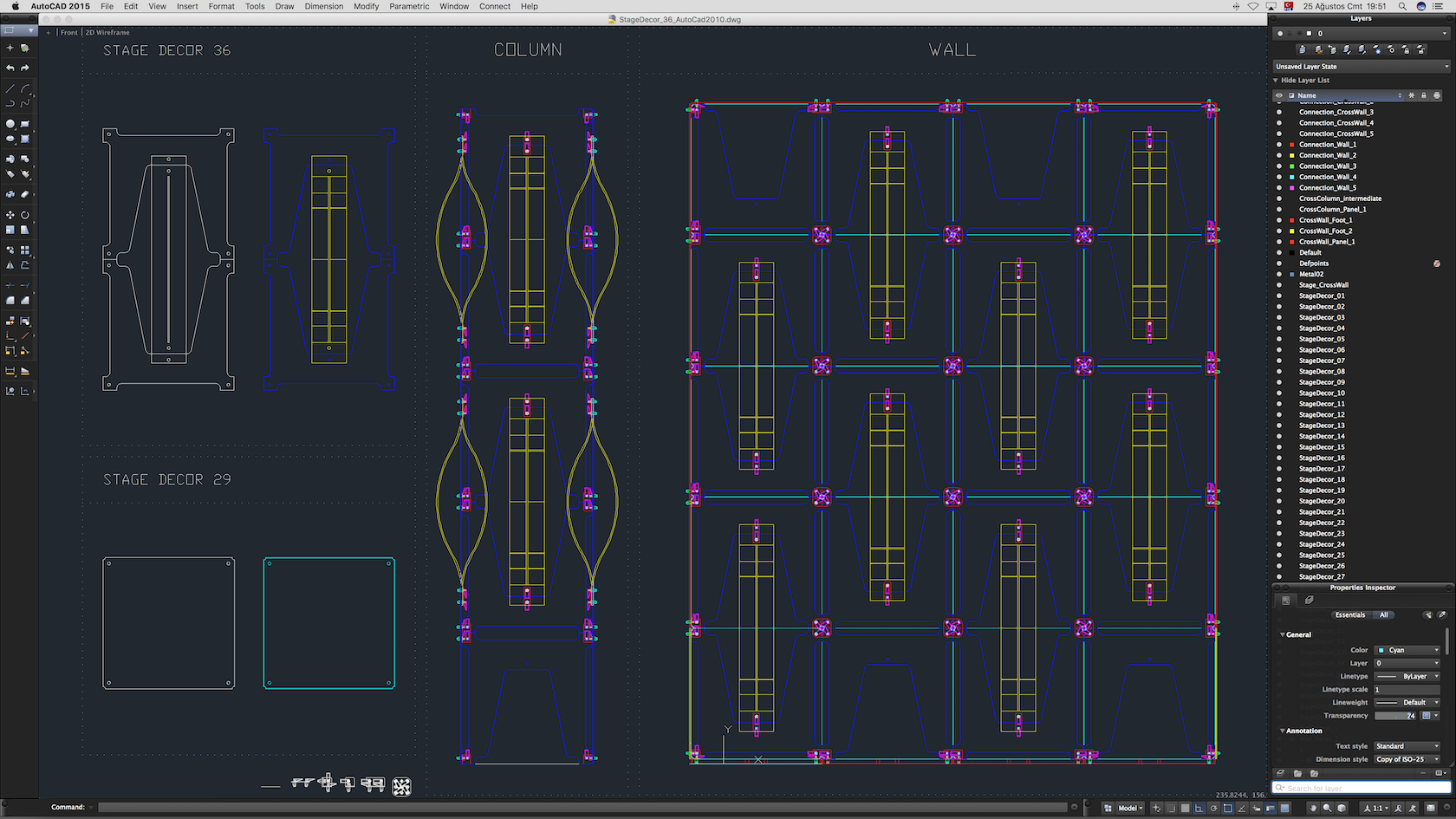Toggle grid display in status bar
The width and height of the screenshot is (1456, 819).
(x=1185, y=808)
